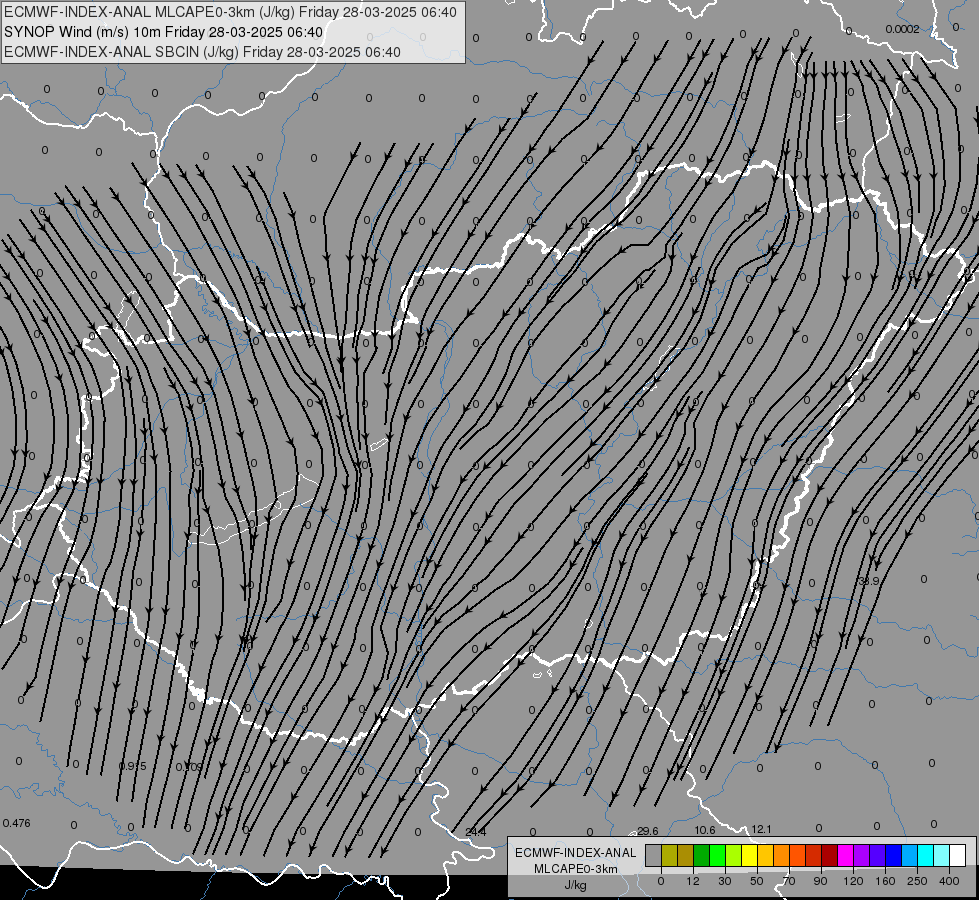Screen dimensions: 979x900
Task: Click the legend scale value 50
Action: 757,881
